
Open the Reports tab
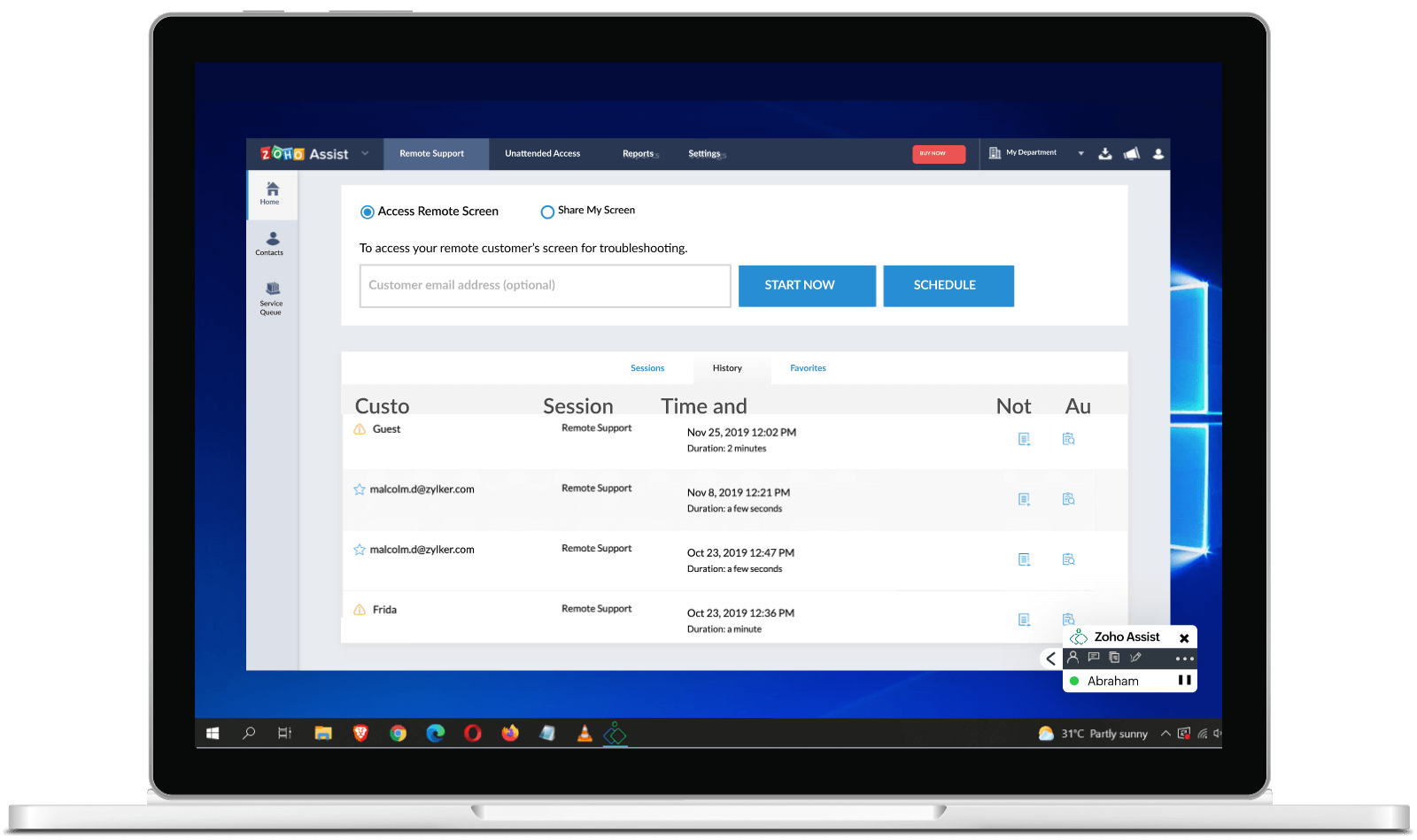pyautogui.click(x=639, y=154)
